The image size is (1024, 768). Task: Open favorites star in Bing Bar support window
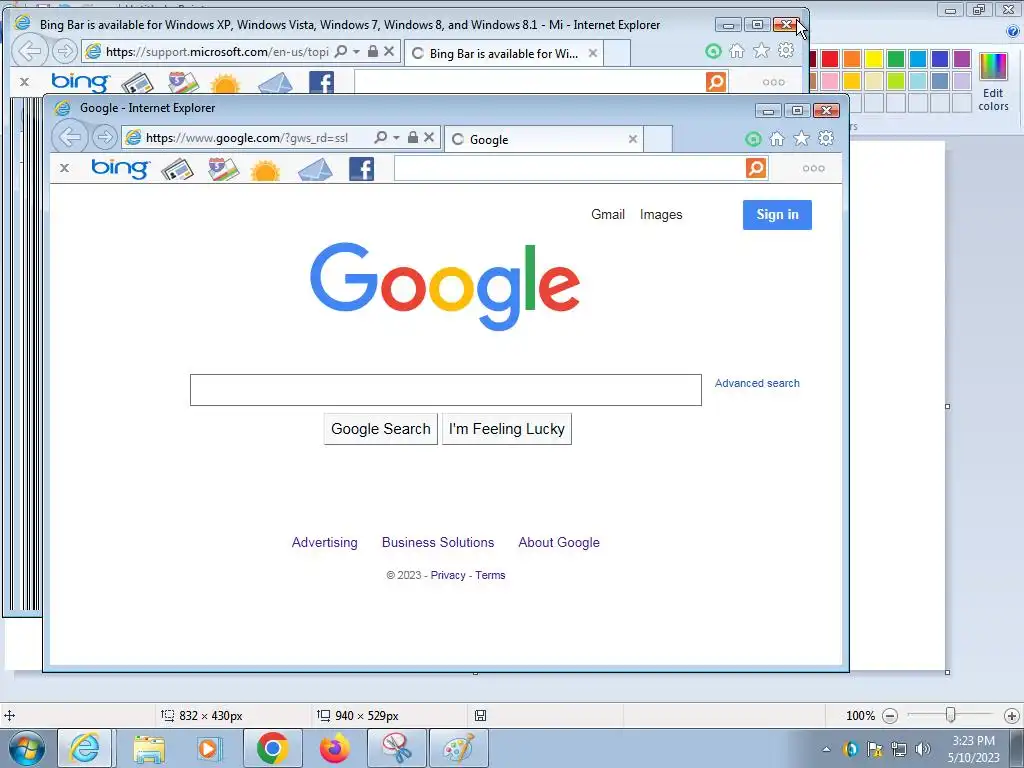point(761,50)
